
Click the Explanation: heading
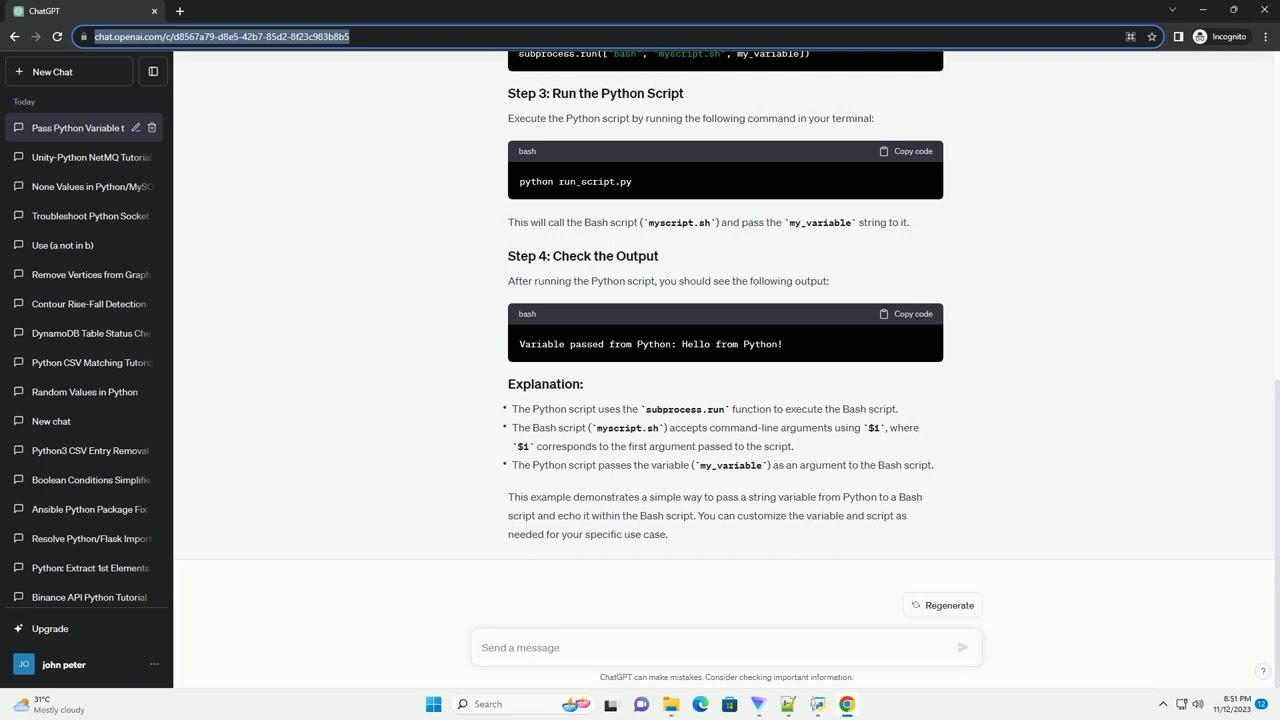click(x=545, y=384)
